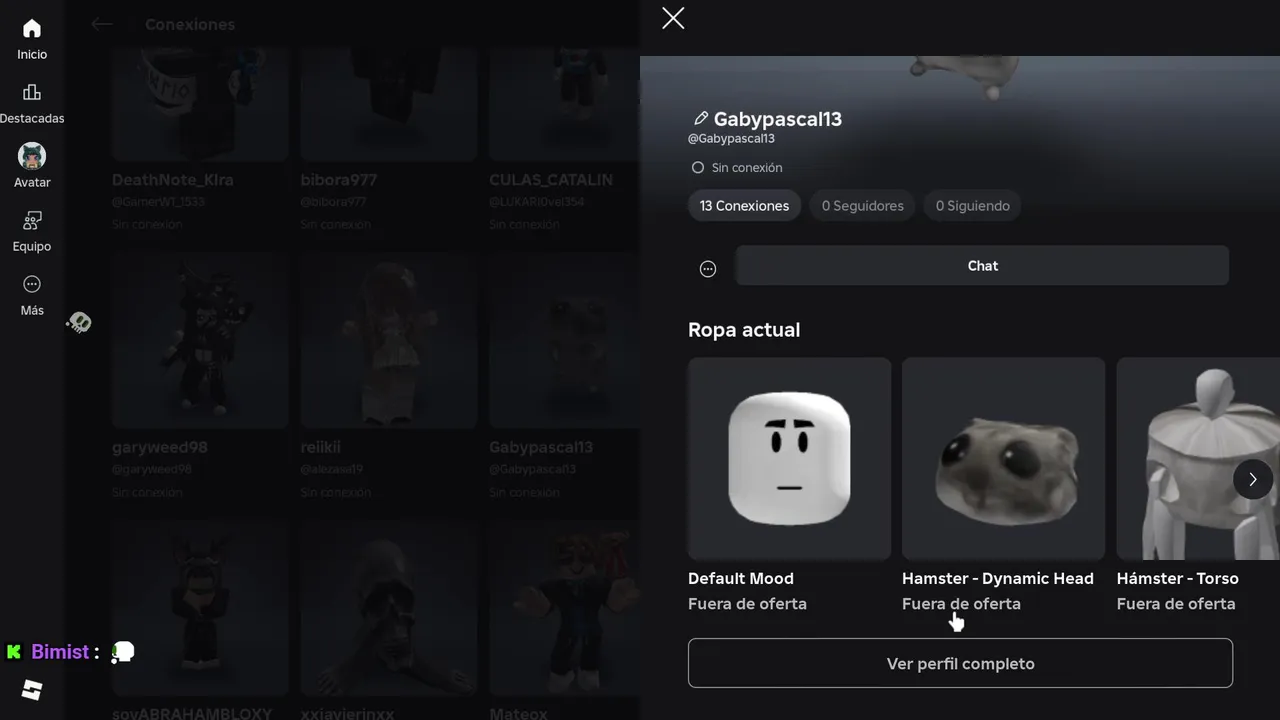This screenshot has height=720, width=1280.
Task: Open the 13 Conexiones tab
Action: point(744,206)
